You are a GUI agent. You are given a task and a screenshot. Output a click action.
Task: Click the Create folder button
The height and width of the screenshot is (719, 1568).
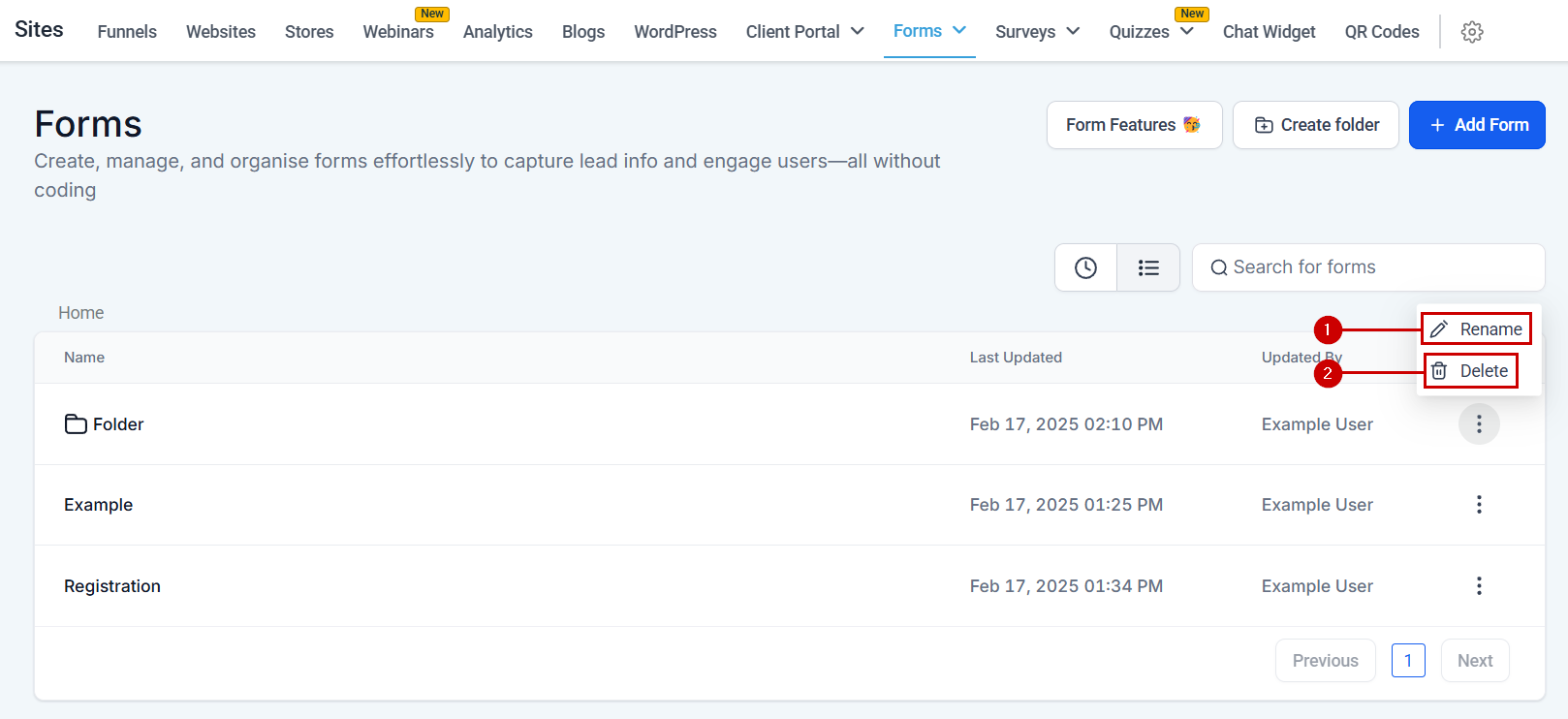coord(1315,125)
